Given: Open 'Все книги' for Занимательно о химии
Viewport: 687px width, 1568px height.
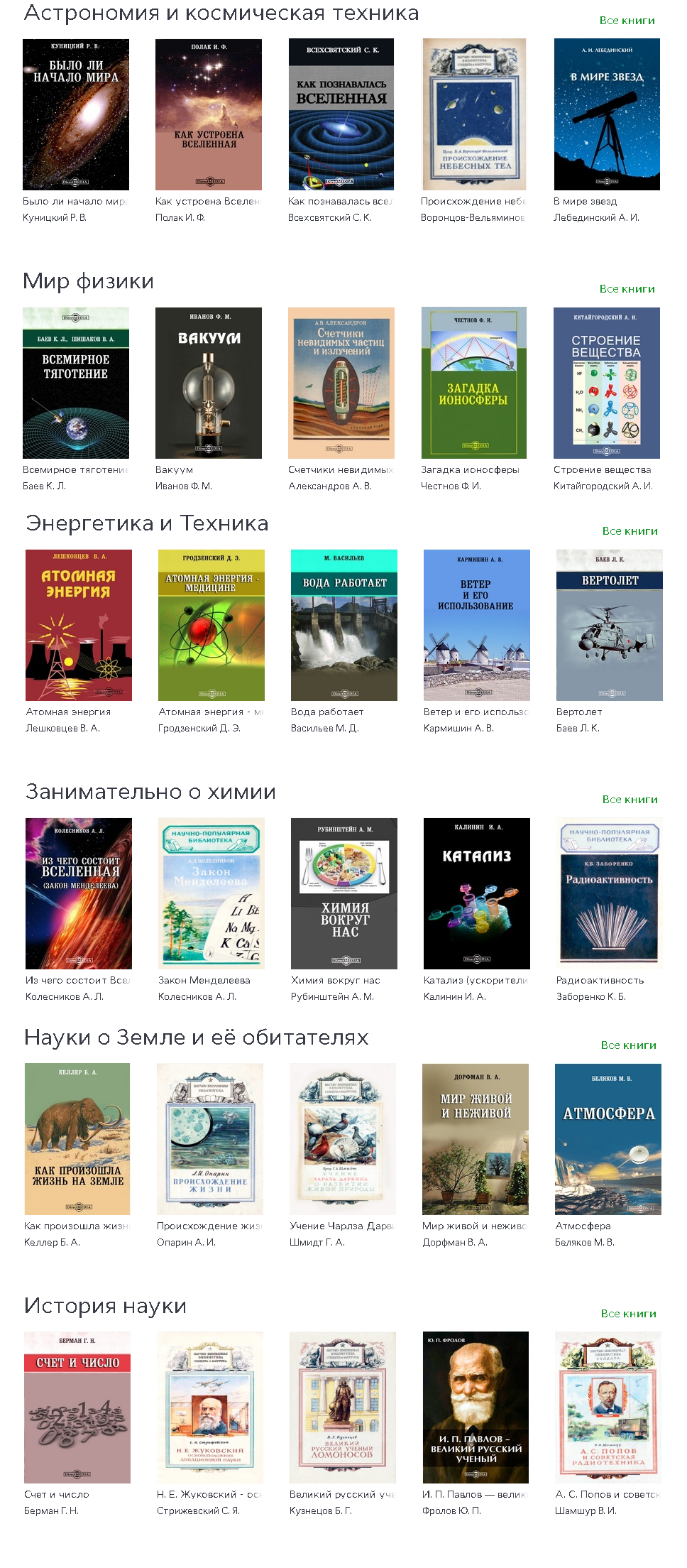Looking at the screenshot, I should (x=630, y=800).
